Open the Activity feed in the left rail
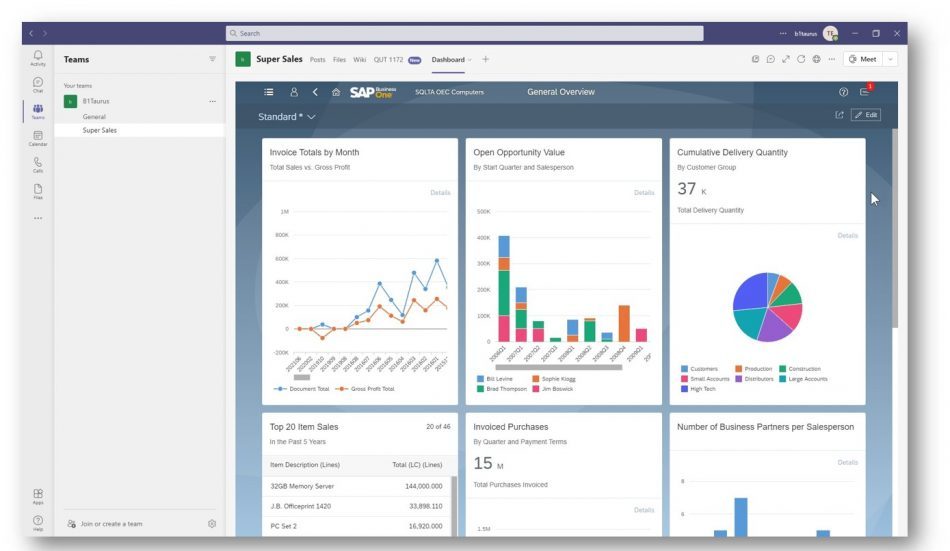 pyautogui.click(x=38, y=58)
